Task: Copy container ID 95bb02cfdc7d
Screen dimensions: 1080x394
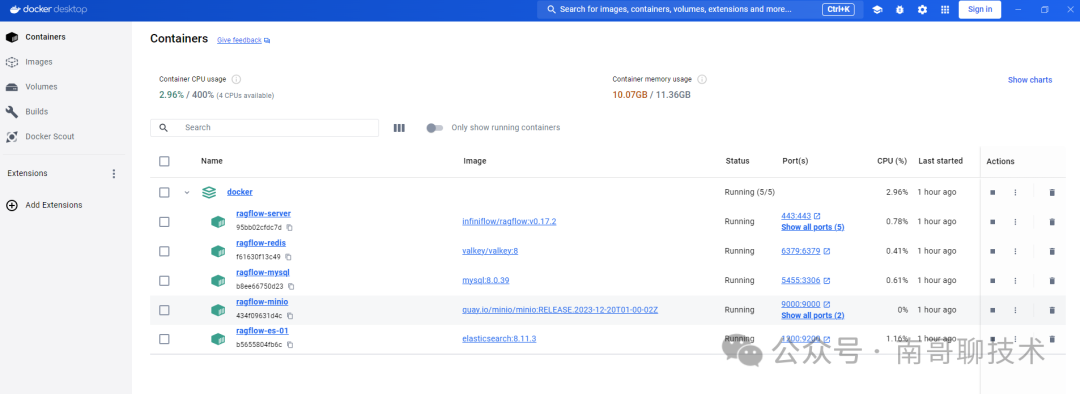Action: pos(290,227)
